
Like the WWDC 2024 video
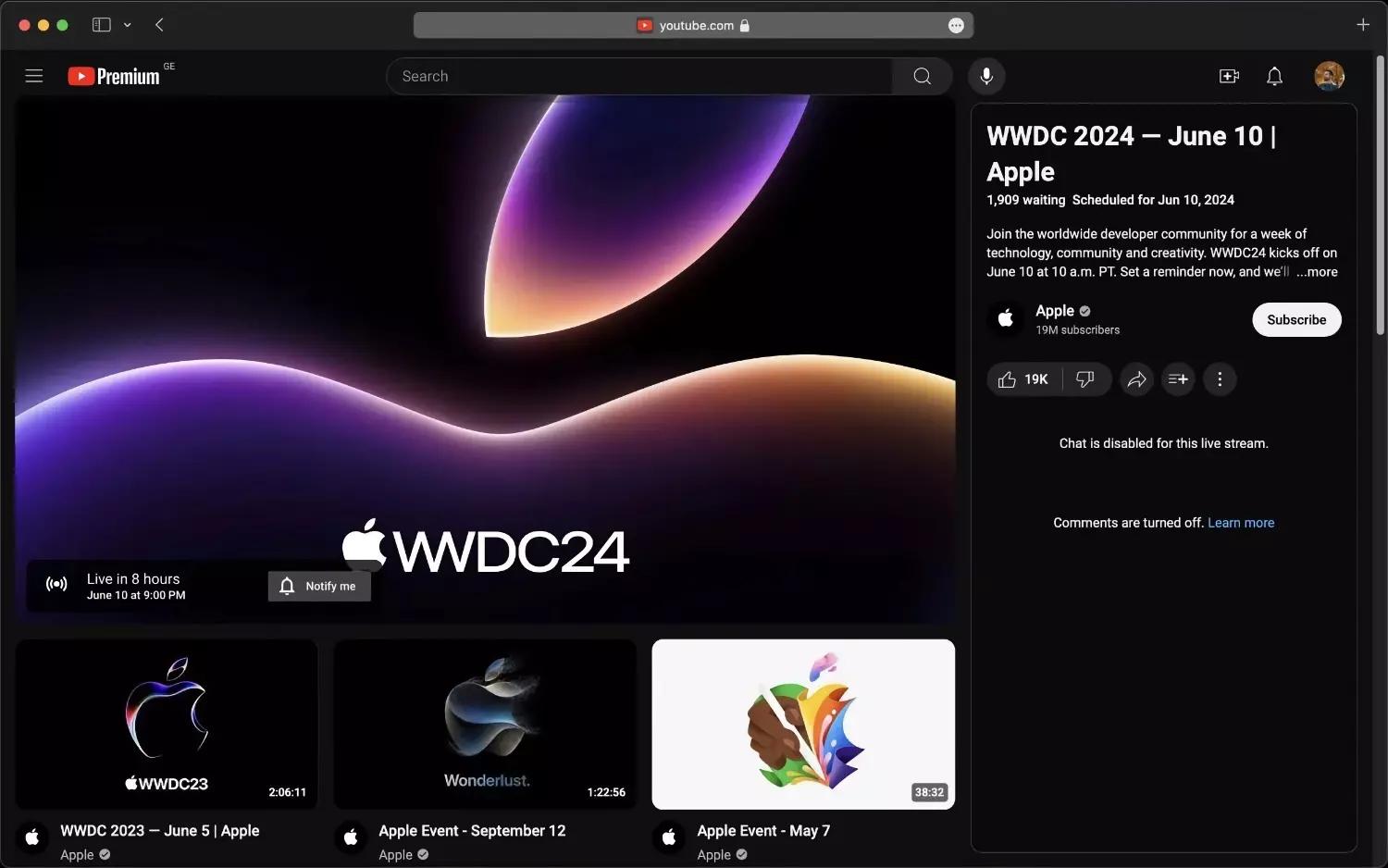[x=1023, y=379]
